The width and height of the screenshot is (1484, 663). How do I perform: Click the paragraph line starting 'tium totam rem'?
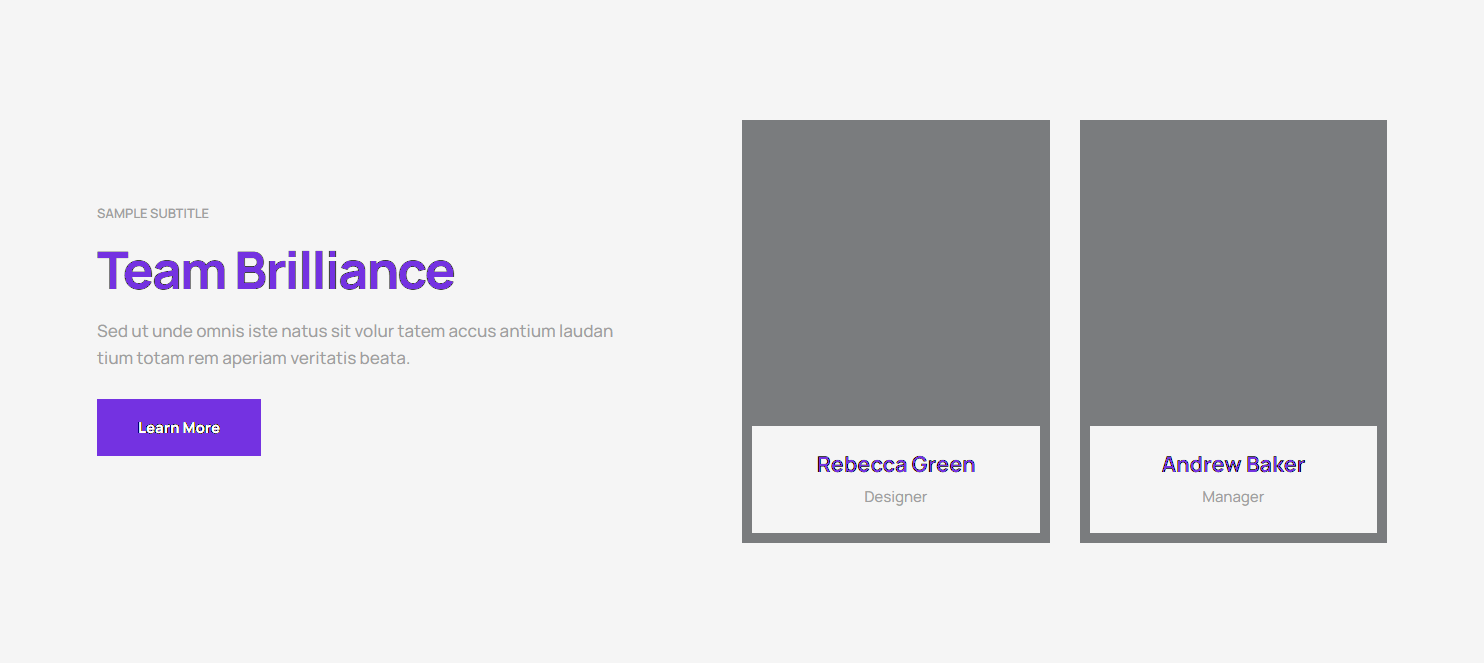tap(253, 358)
